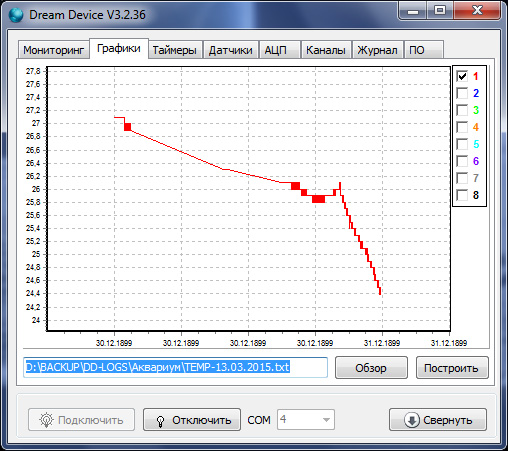Enable channel 2 checkbox
Image resolution: width=508 pixels, height=451 pixels.
(462, 93)
